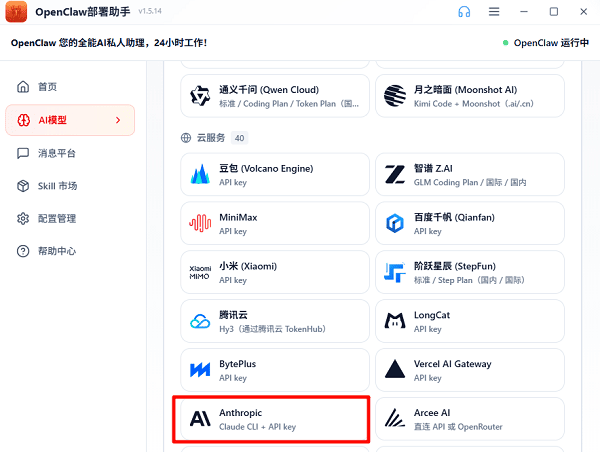
Task: Click the brain icon for AI模型
Action: (24, 120)
